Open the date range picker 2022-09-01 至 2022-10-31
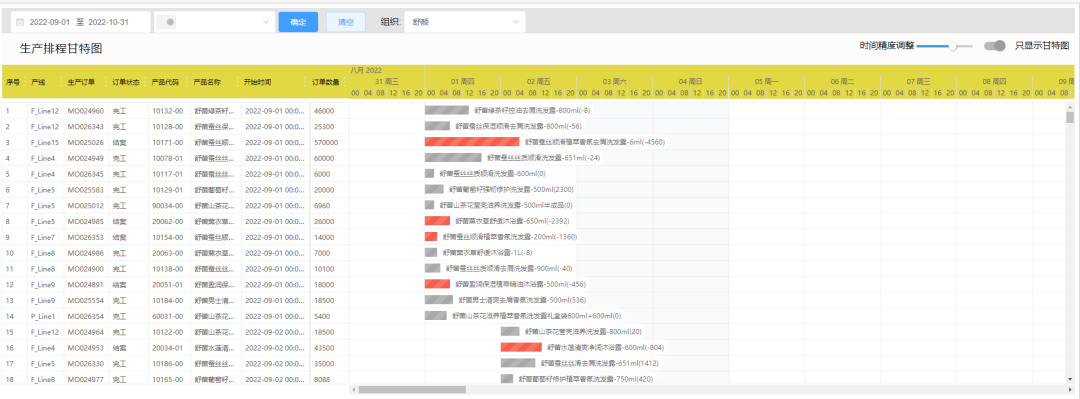The image size is (1080, 399). tap(81, 22)
